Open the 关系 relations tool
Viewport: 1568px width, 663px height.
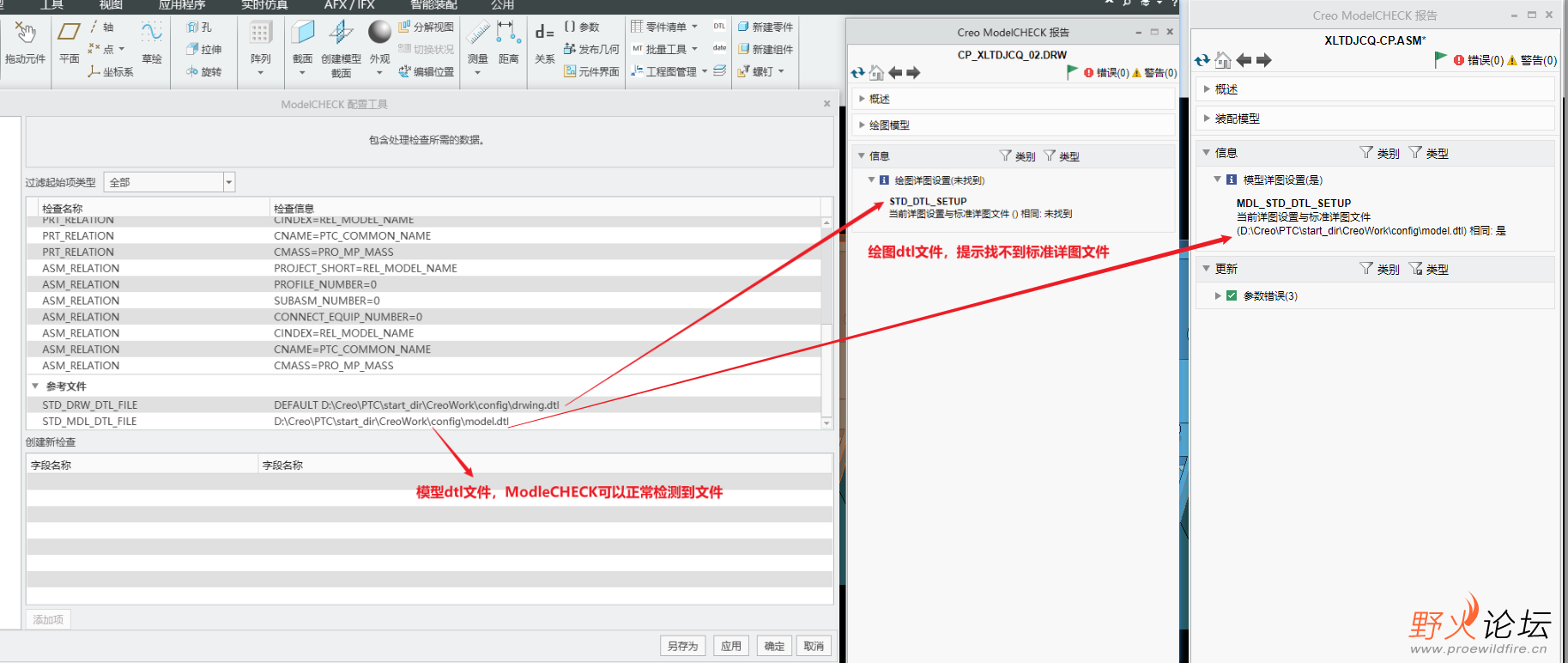(x=545, y=43)
